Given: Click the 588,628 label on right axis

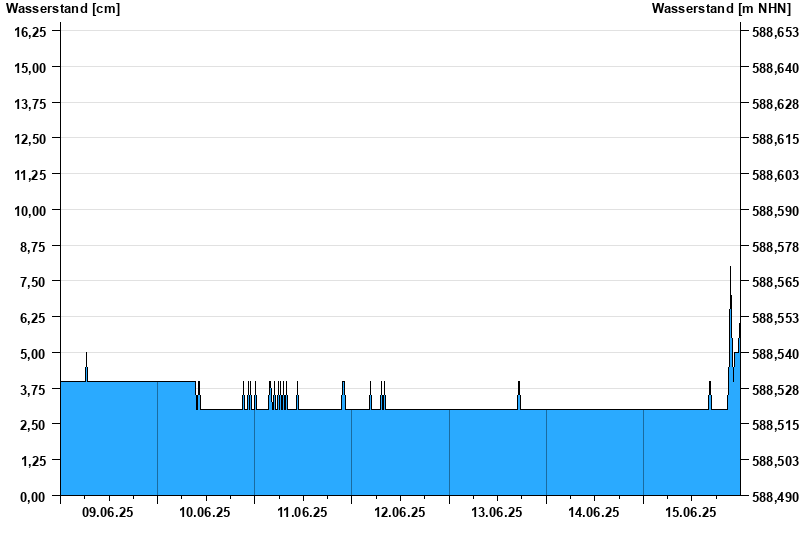Looking at the screenshot, I should click(776, 104).
